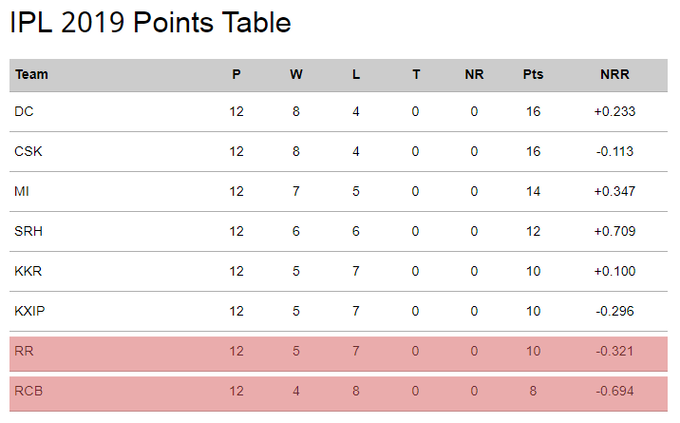Select the Team column header
Image resolution: width=680 pixels, height=423 pixels.
click(x=32, y=75)
